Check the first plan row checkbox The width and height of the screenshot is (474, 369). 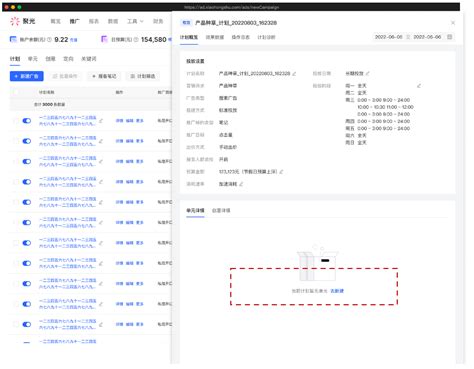point(15,121)
